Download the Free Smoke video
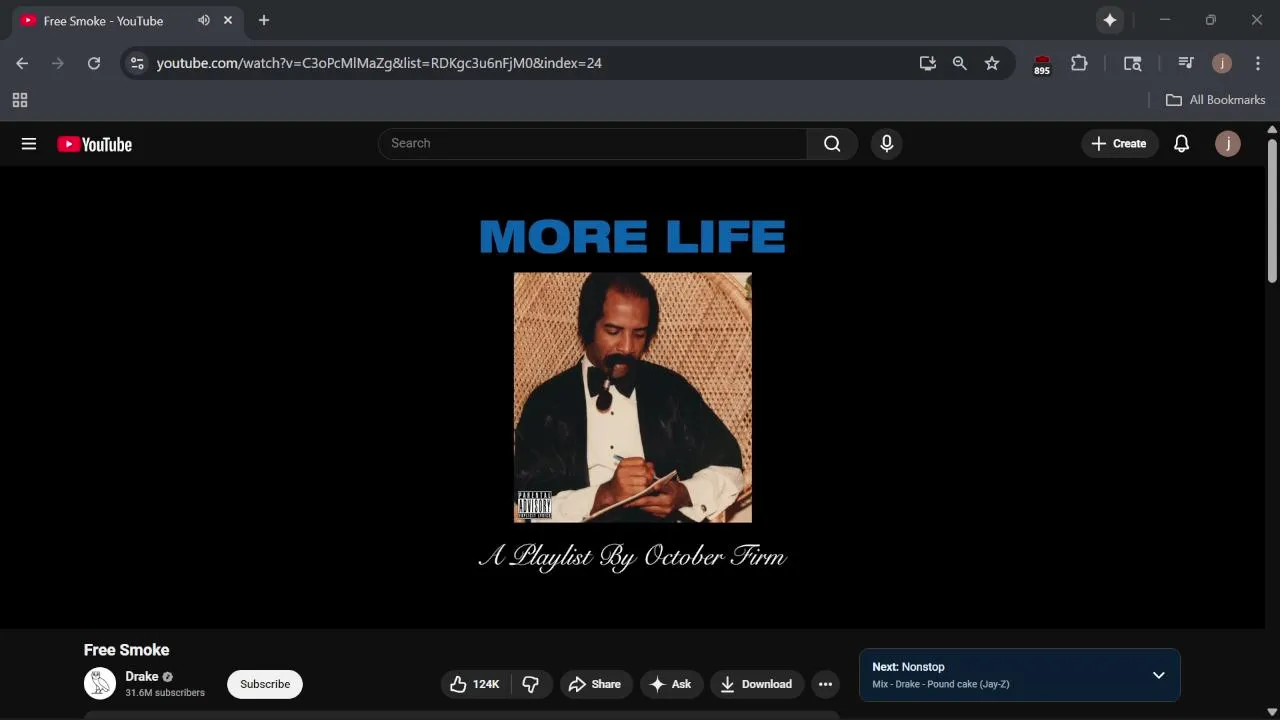 (x=757, y=684)
